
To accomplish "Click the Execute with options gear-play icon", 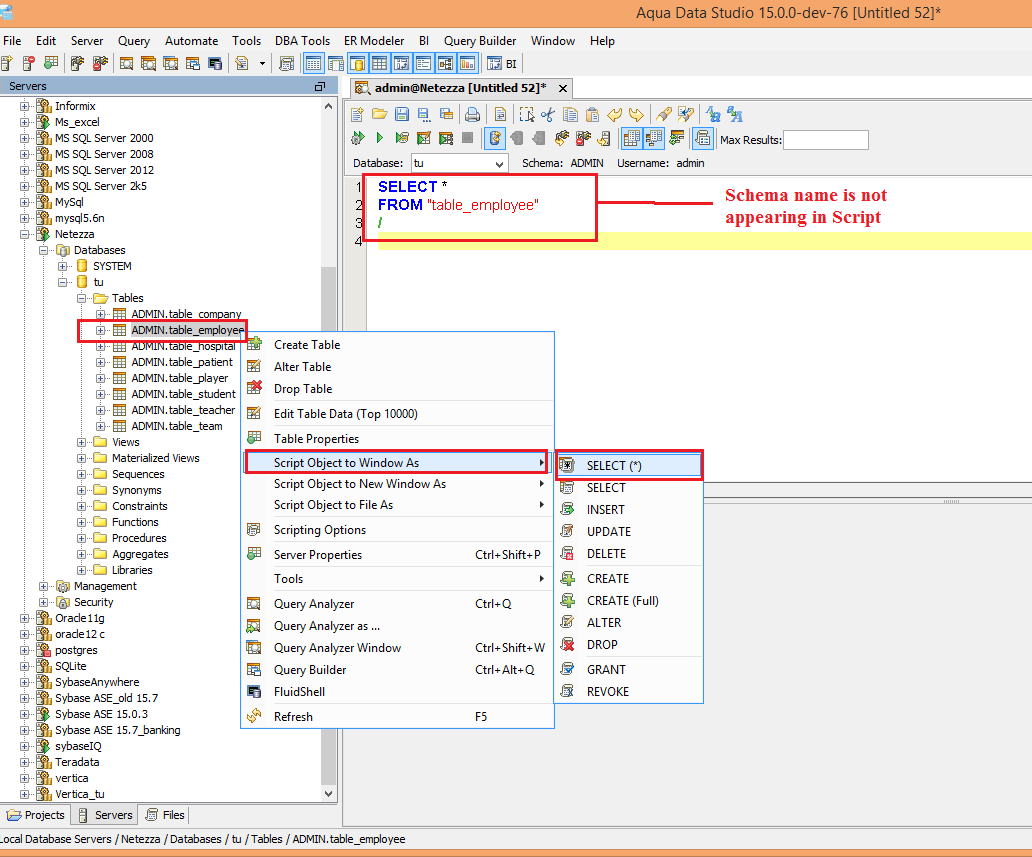I will pos(357,138).
